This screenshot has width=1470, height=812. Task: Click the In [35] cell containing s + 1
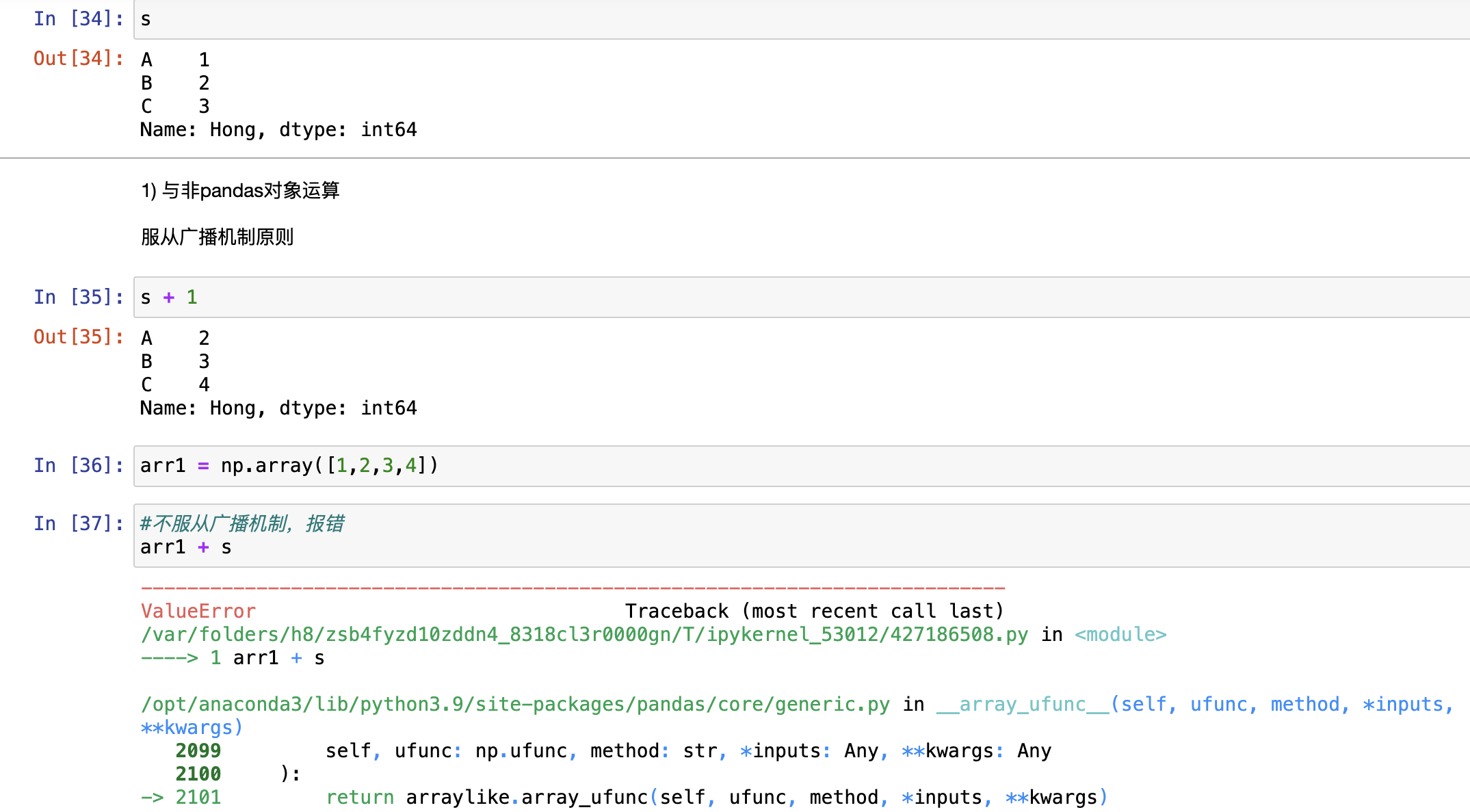click(802, 298)
